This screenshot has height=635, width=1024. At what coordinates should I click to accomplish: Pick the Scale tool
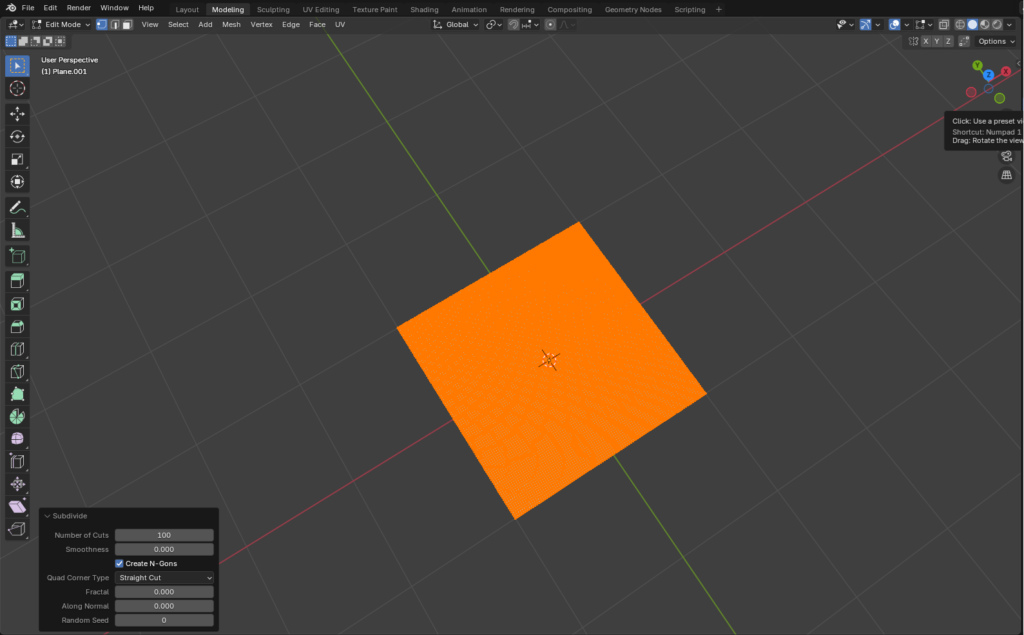click(18, 159)
